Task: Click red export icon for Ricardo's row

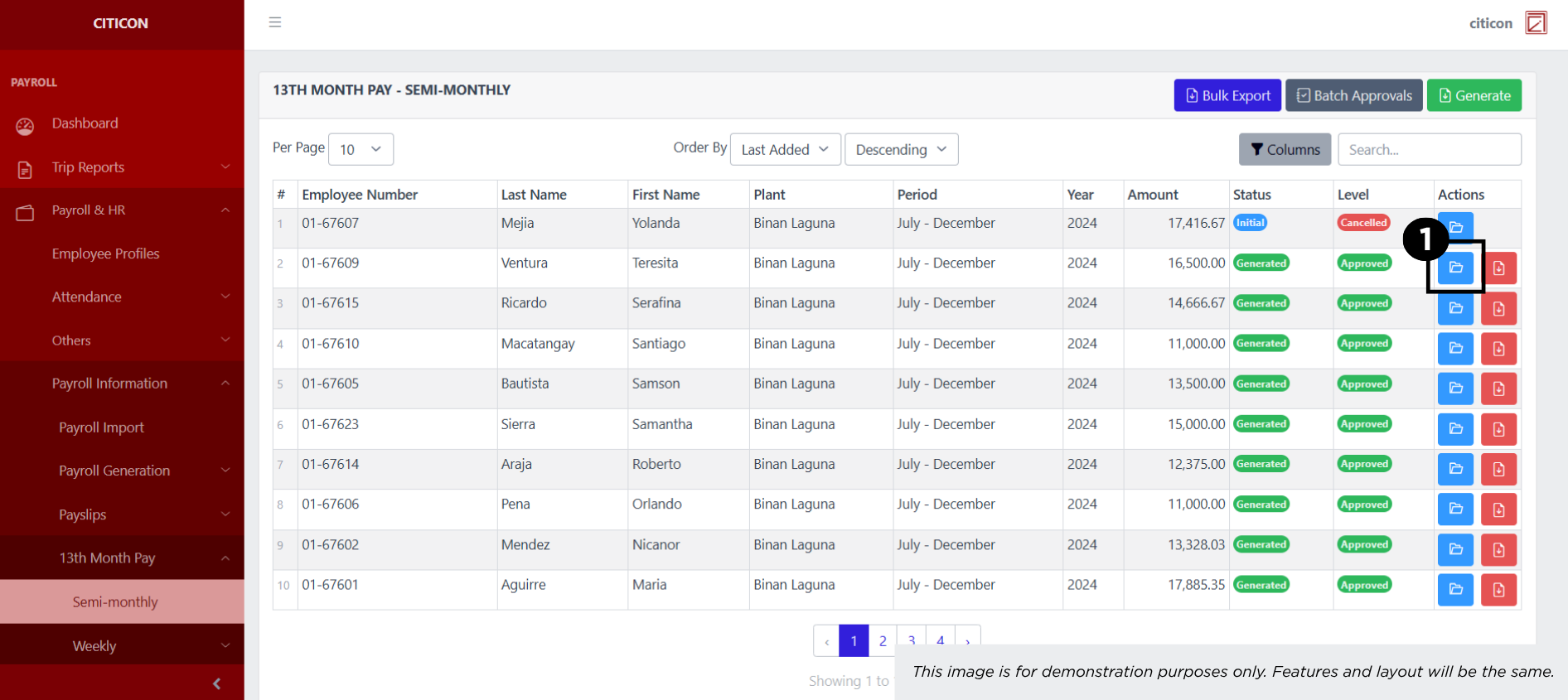Action: point(1498,308)
